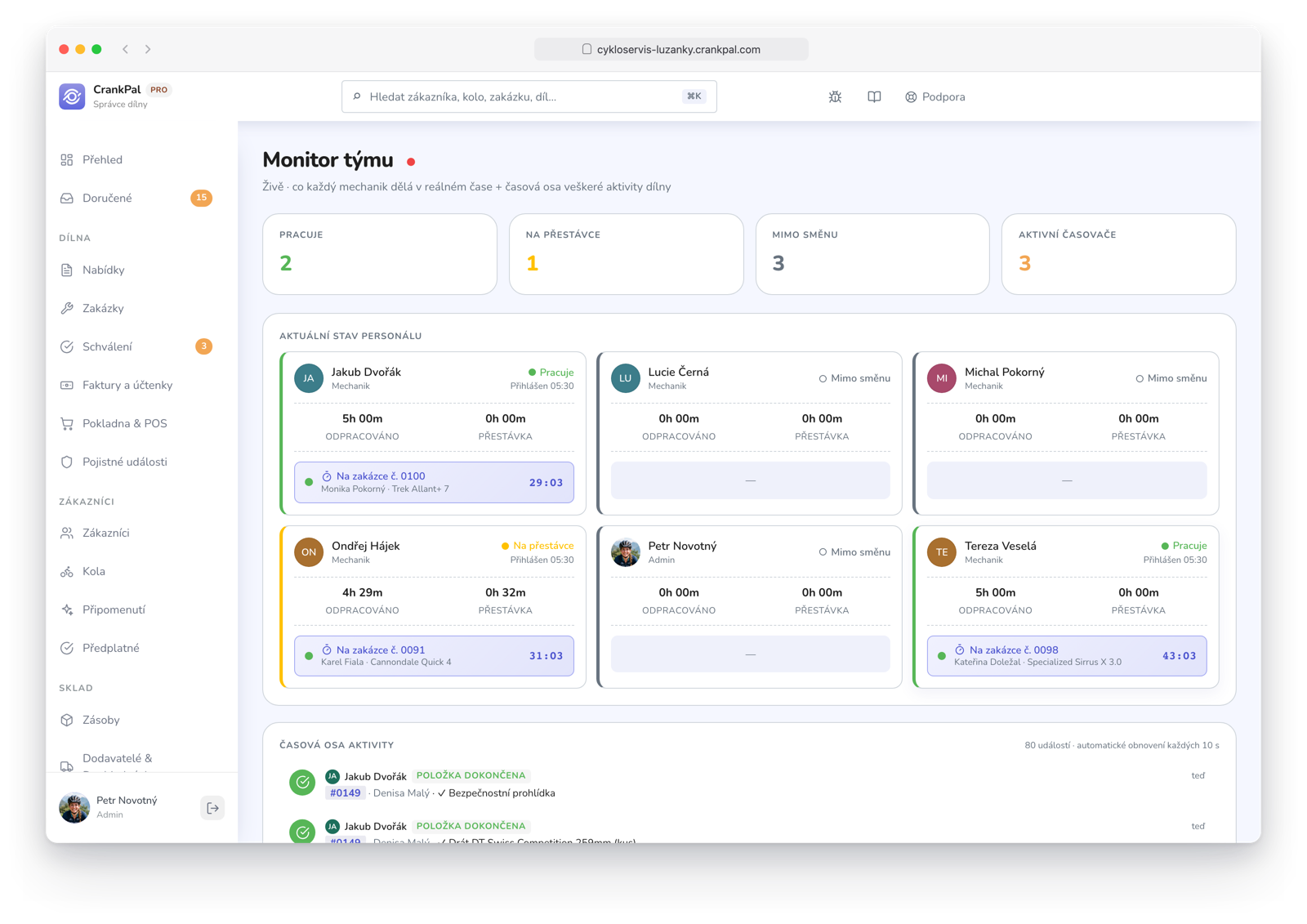Click the Monitor týmu heading

click(328, 160)
